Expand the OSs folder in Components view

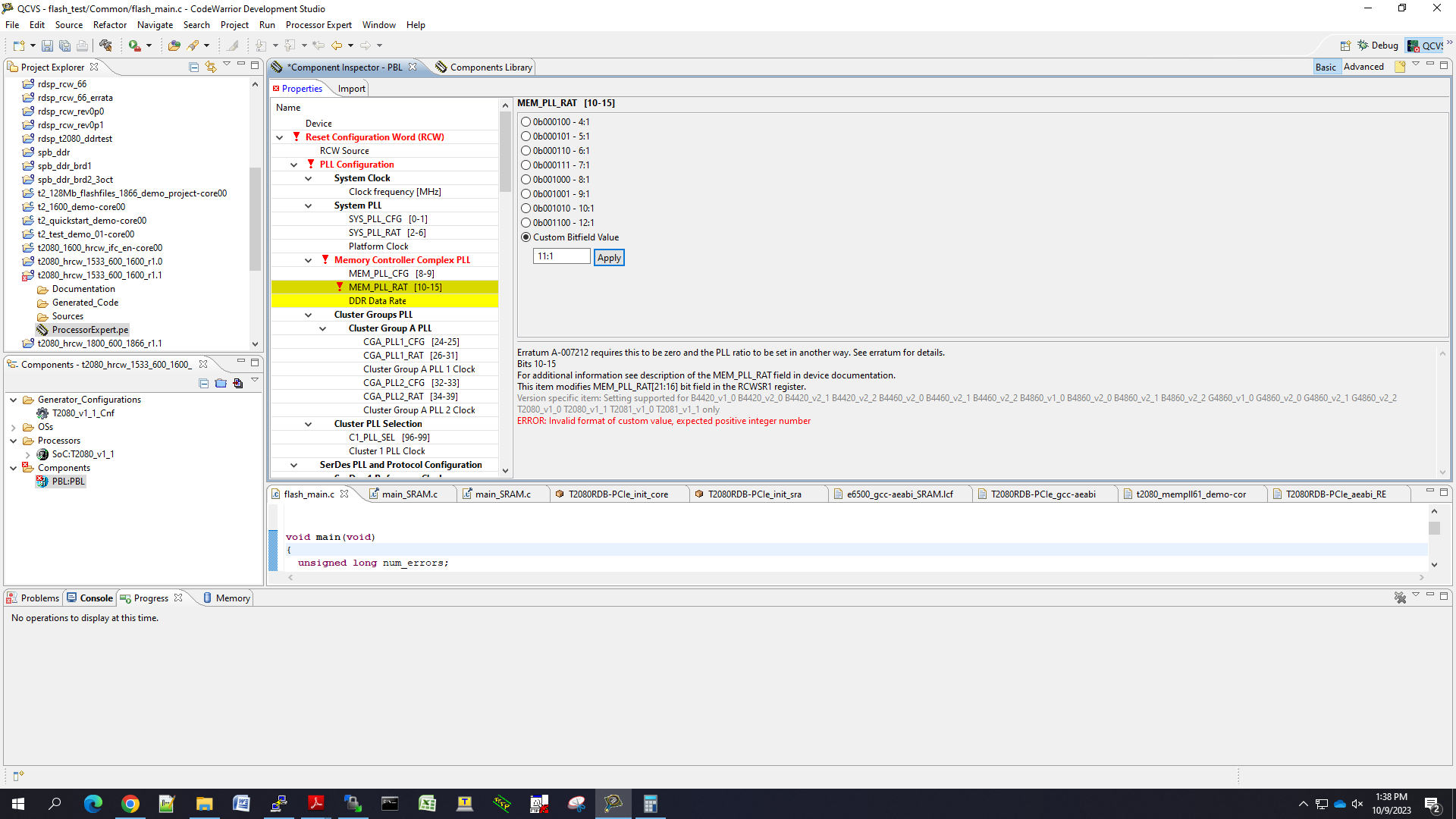pos(13,427)
